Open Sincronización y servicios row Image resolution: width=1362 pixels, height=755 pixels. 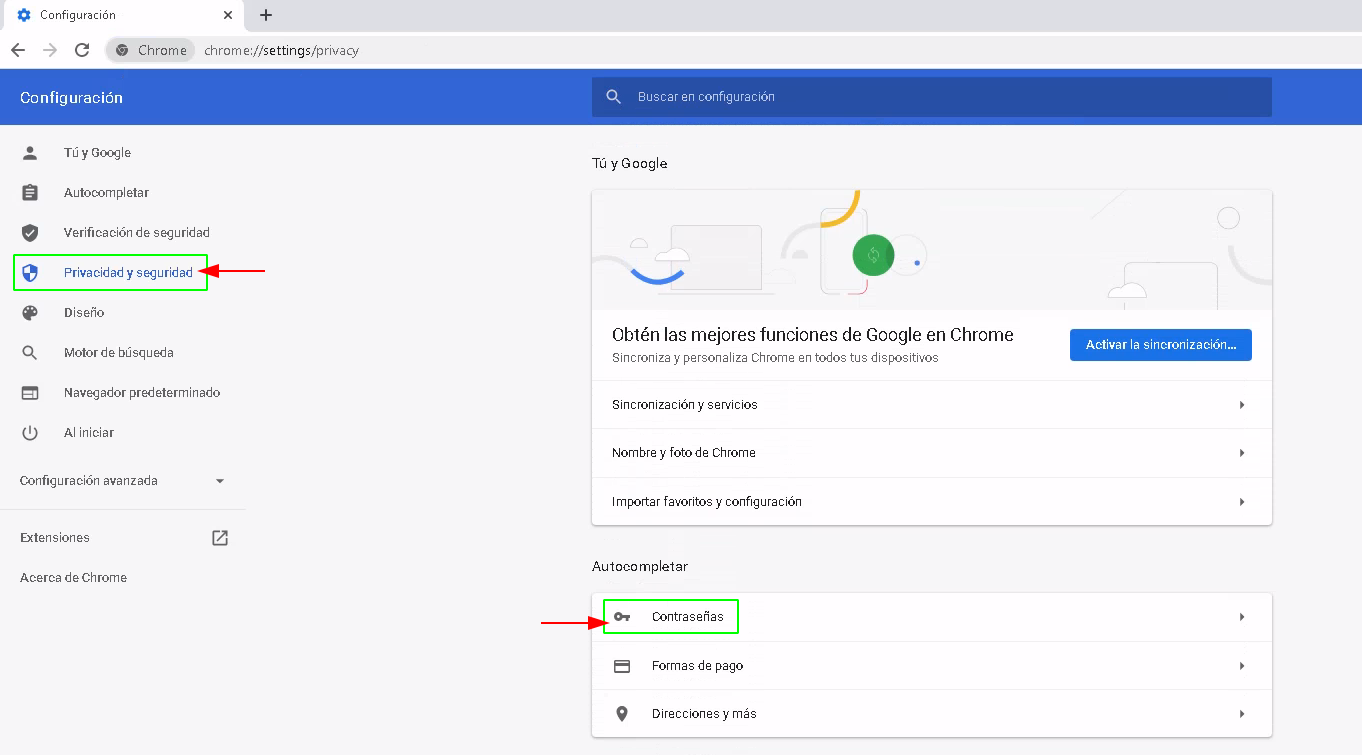click(x=932, y=405)
